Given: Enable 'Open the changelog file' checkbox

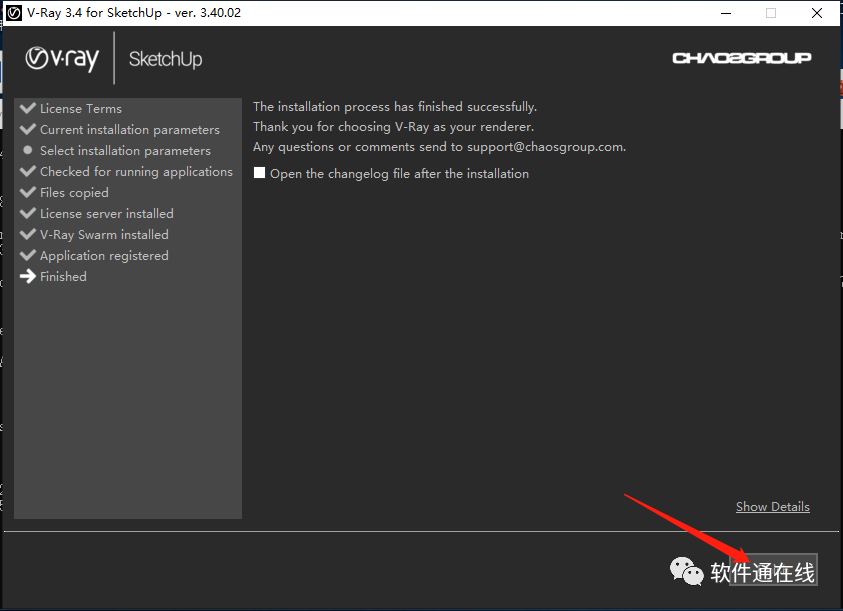Looking at the screenshot, I should (x=259, y=173).
